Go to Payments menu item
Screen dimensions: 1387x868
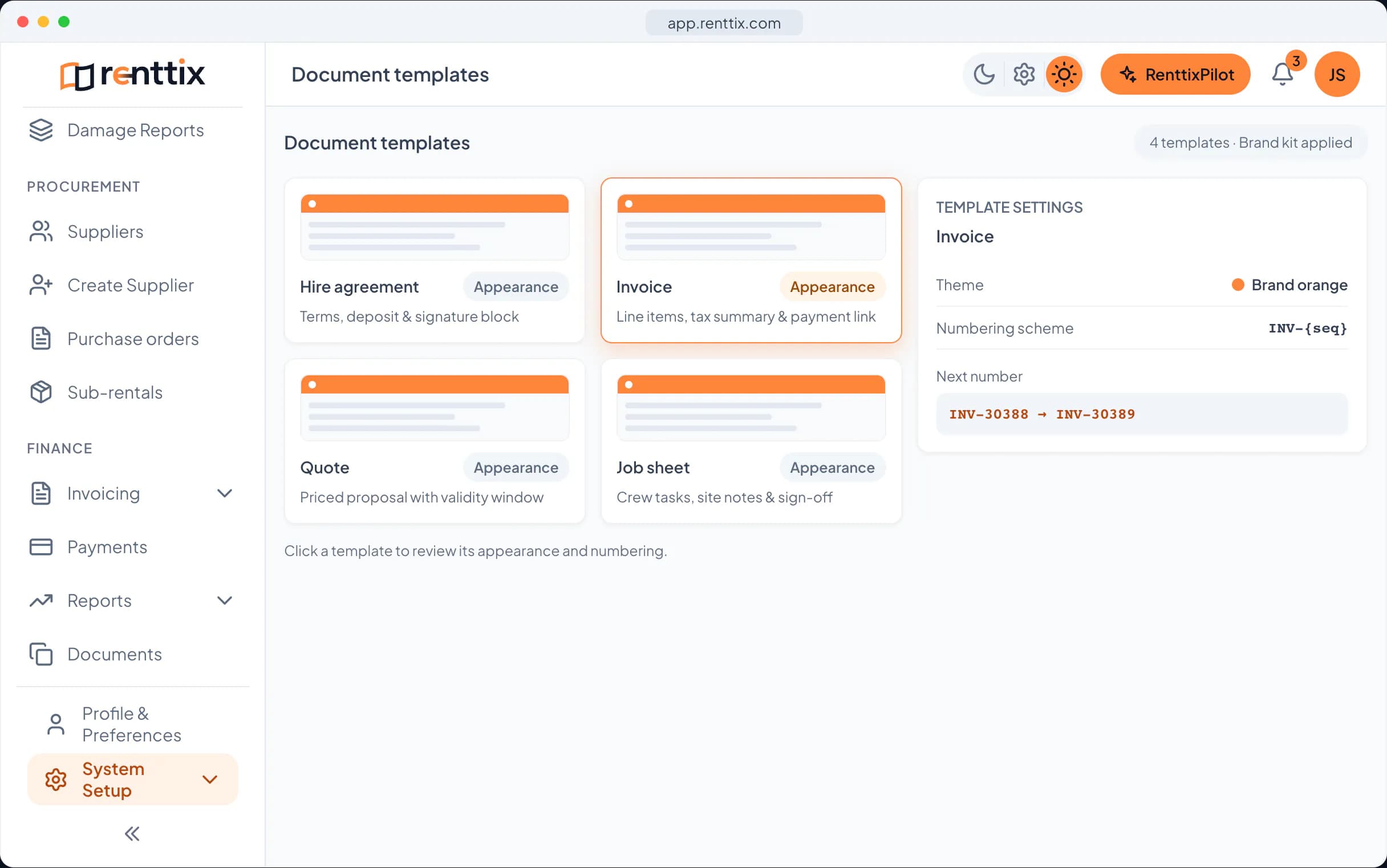point(133,547)
